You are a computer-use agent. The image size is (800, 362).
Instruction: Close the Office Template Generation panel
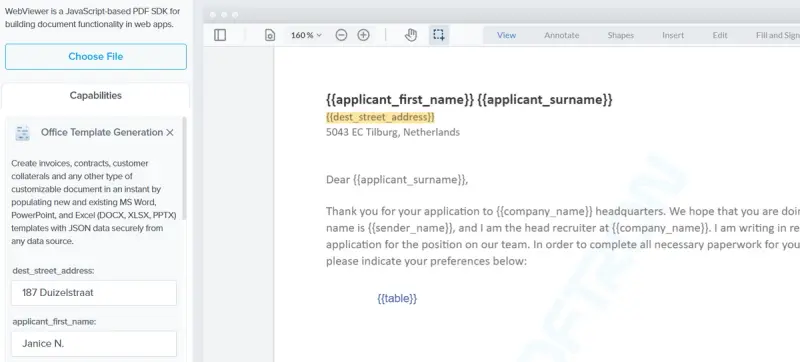point(170,133)
